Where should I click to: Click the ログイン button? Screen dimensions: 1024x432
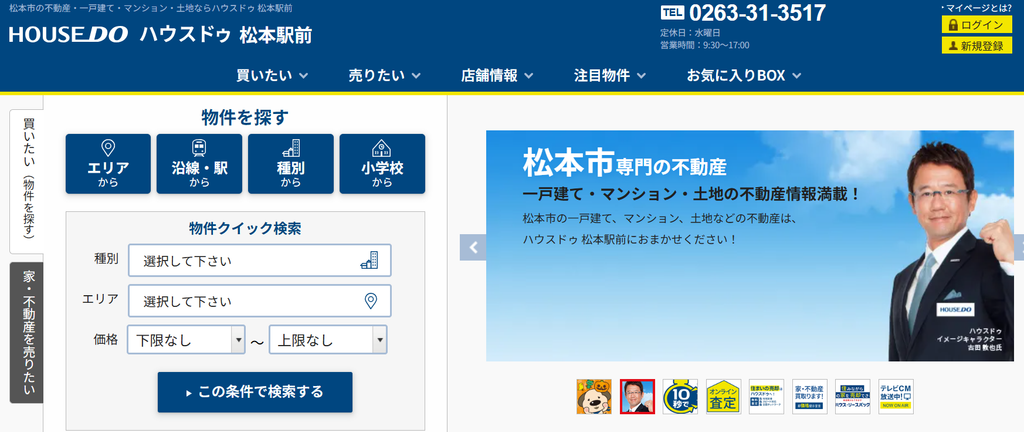click(976, 25)
